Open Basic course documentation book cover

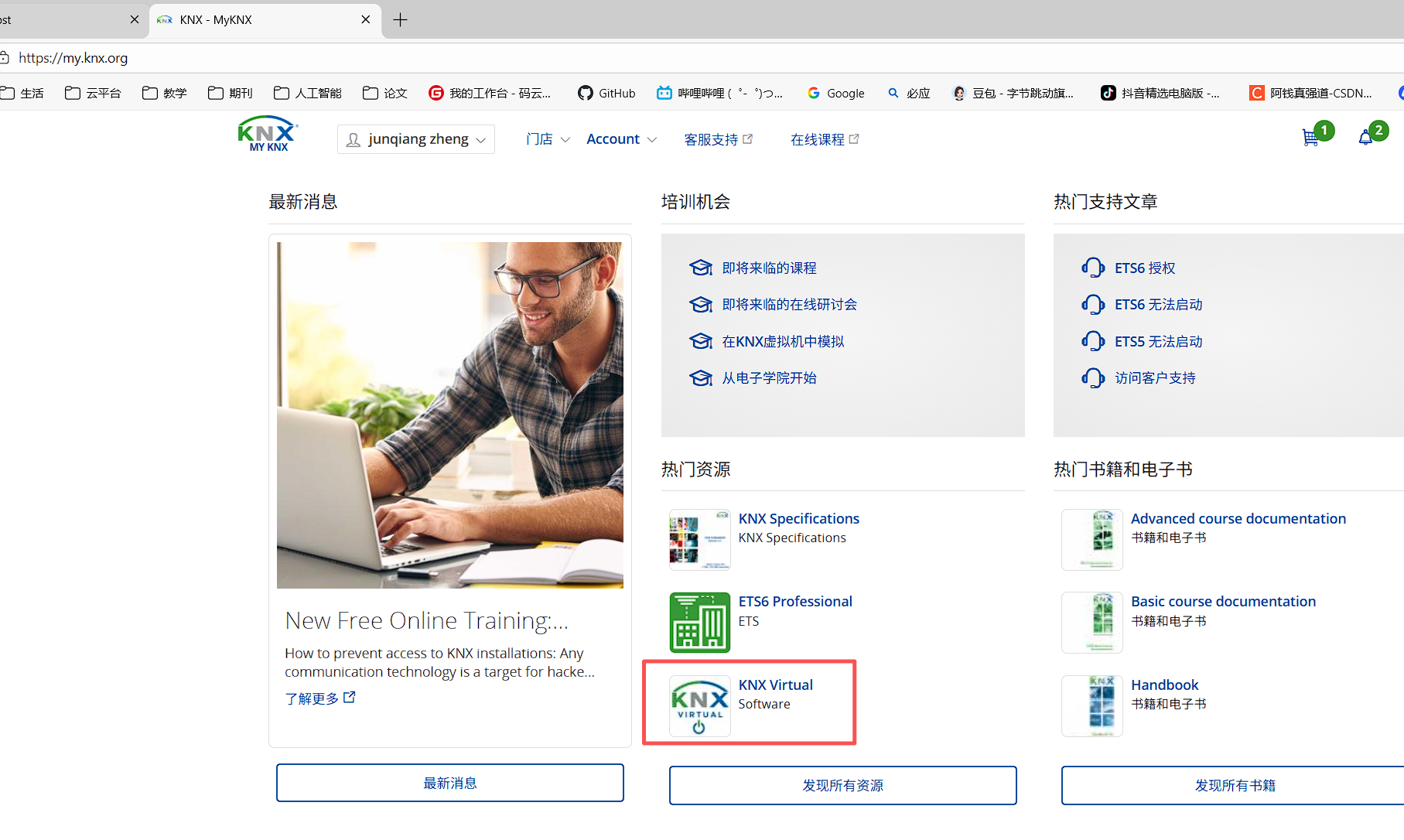tap(1092, 623)
